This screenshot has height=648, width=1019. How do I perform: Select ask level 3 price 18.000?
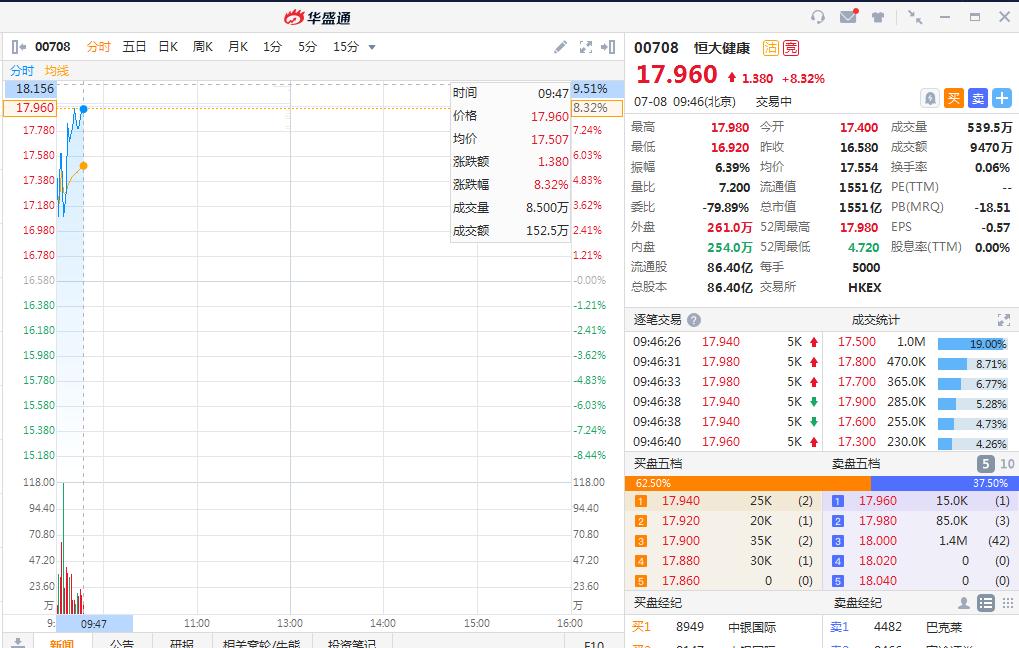(880, 541)
